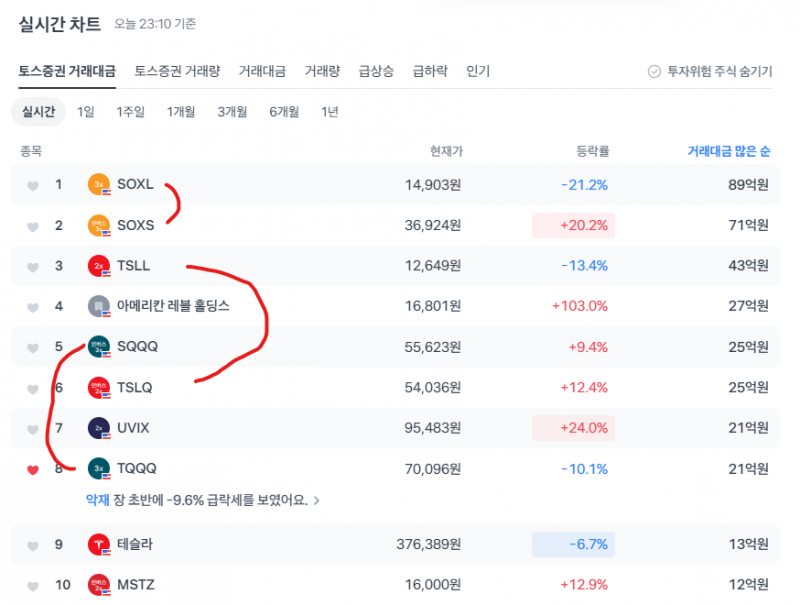Switch to the 인기 tab

tap(478, 71)
